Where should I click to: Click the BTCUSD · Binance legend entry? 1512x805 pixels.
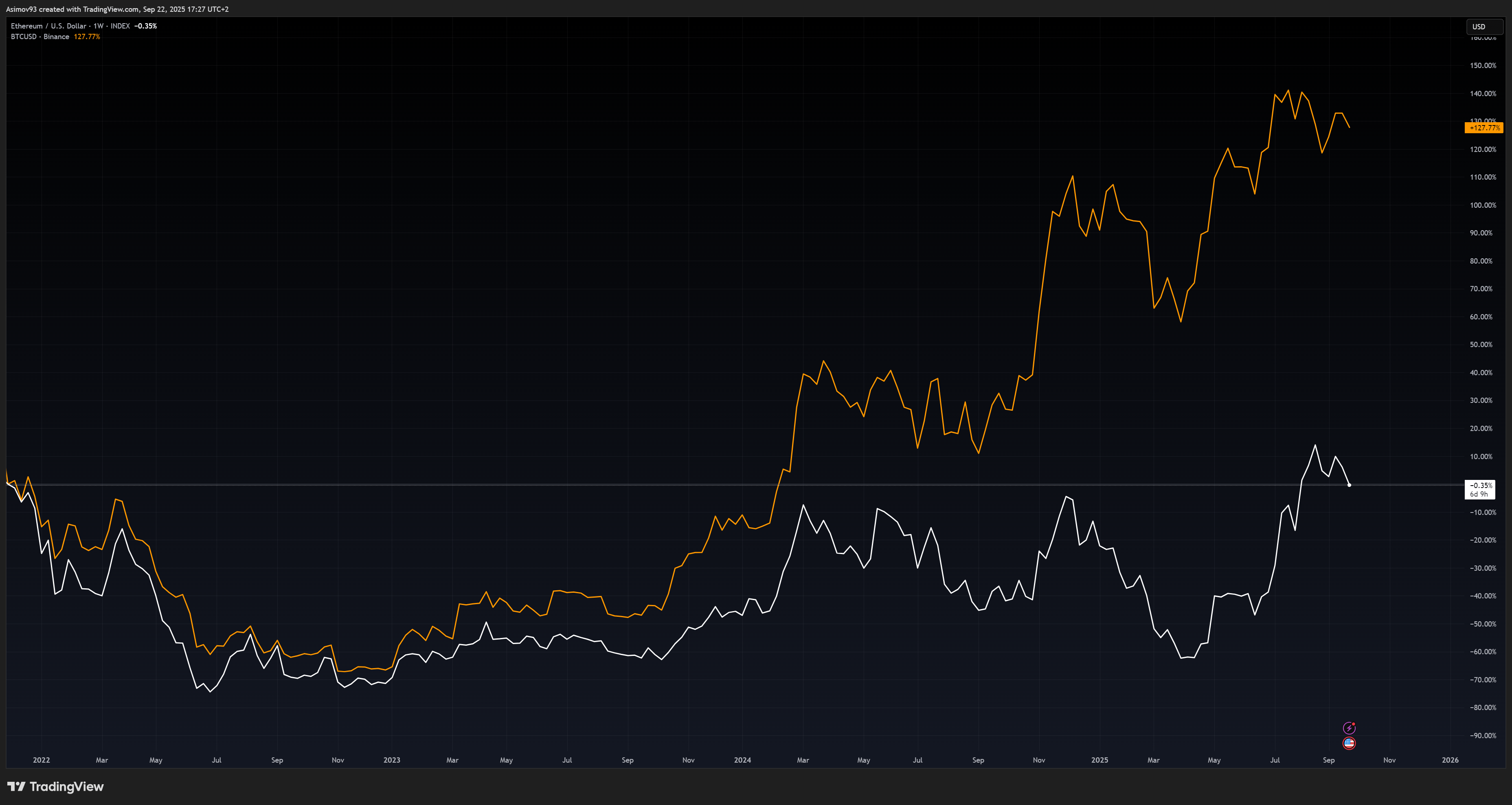click(40, 36)
